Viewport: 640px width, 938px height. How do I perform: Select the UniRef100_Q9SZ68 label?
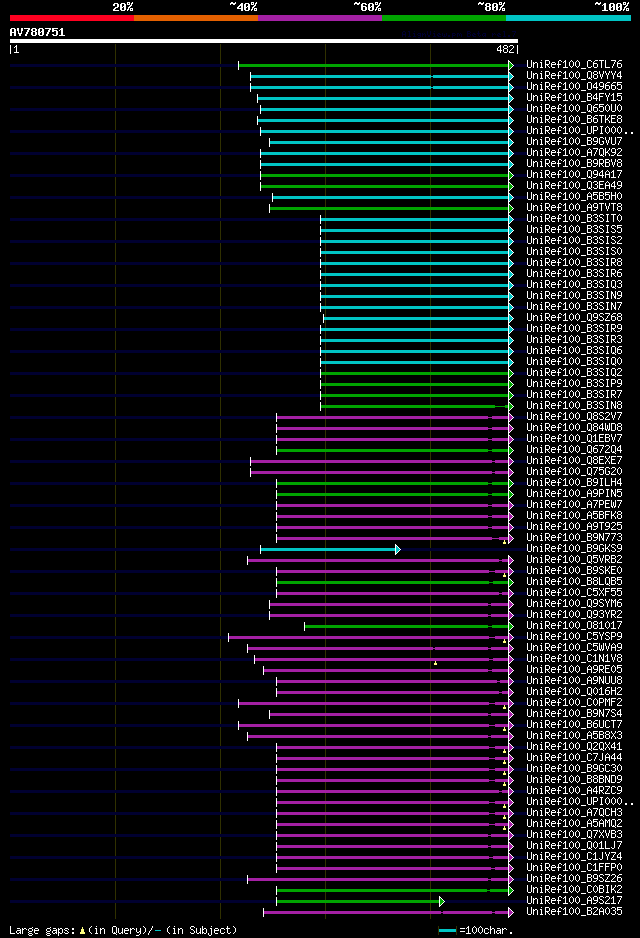point(574,317)
